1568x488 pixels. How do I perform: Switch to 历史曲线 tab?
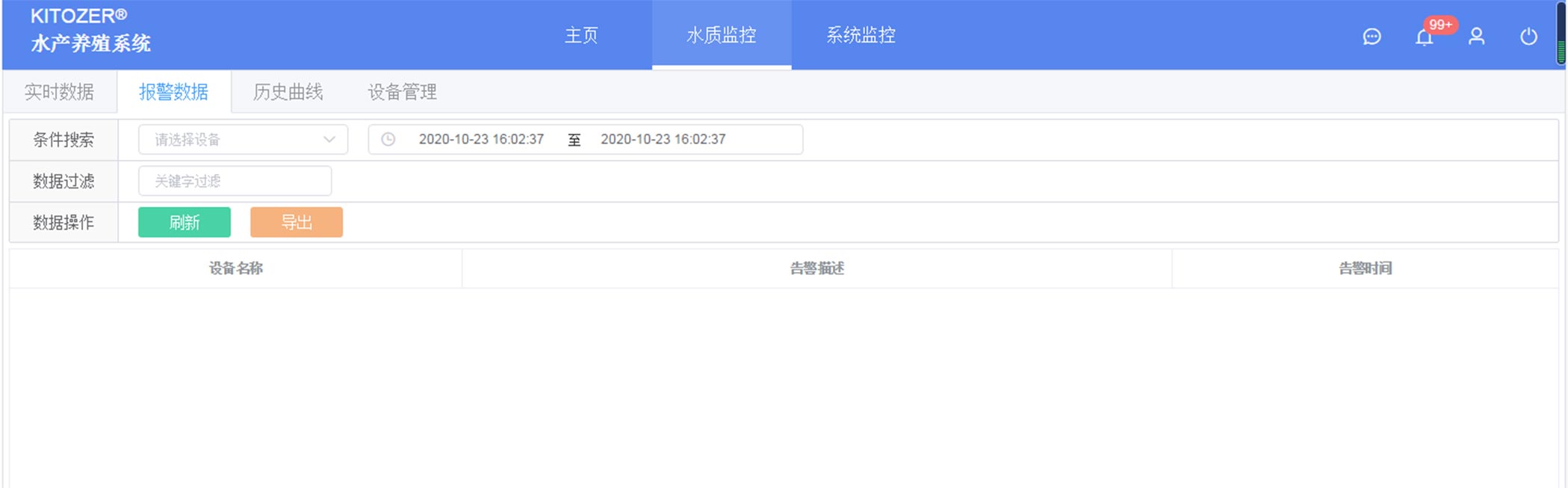click(x=288, y=92)
